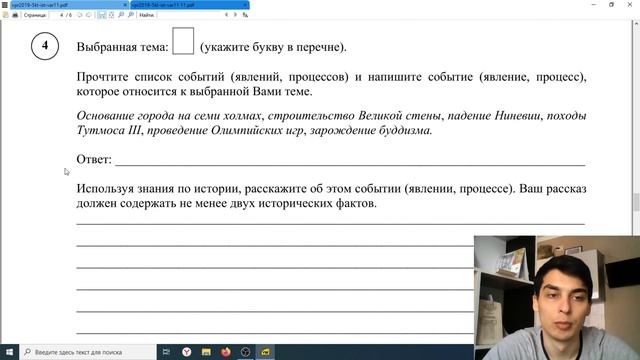Select Fit Width continuous view icon
The image size is (640, 360).
(102, 15)
